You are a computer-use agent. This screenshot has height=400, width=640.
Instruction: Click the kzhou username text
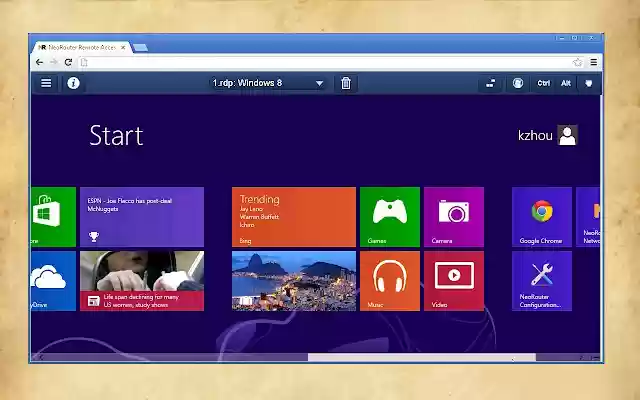point(535,136)
